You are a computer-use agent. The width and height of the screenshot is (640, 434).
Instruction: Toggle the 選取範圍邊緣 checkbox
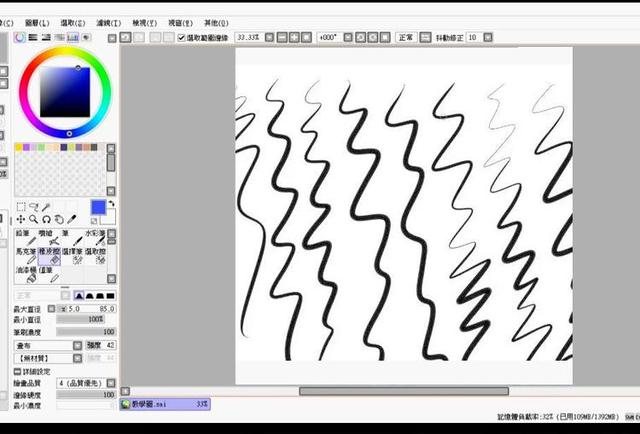(x=181, y=37)
